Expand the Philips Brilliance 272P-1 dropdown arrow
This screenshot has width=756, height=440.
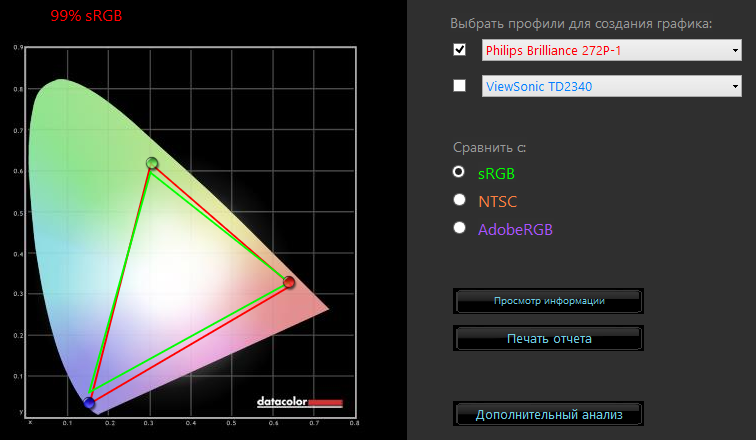coord(735,50)
